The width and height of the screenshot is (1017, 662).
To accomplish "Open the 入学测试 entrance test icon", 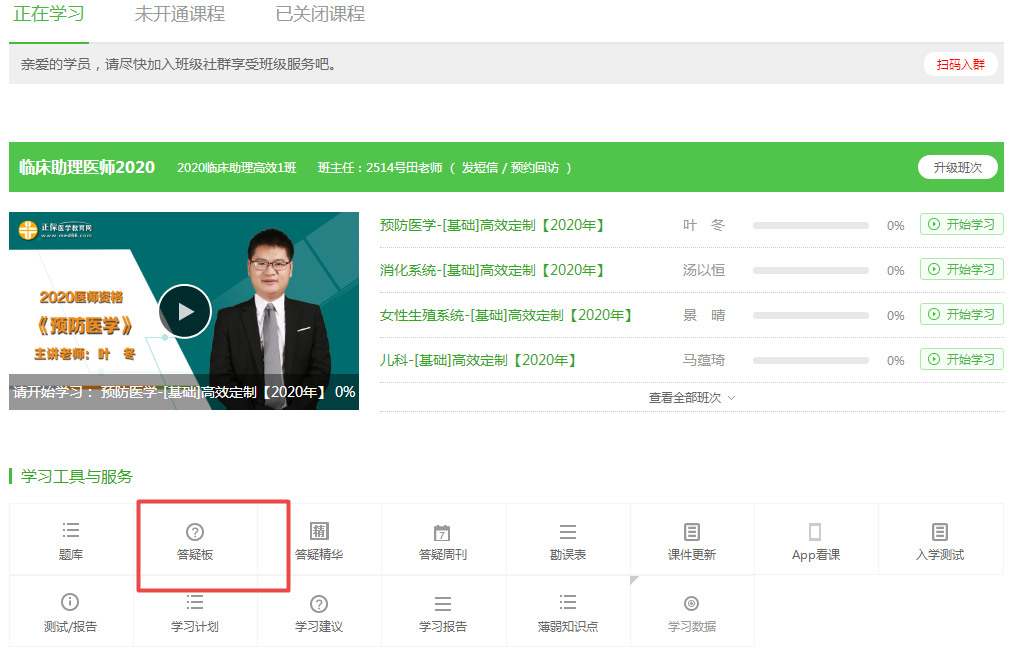I will [x=939, y=532].
